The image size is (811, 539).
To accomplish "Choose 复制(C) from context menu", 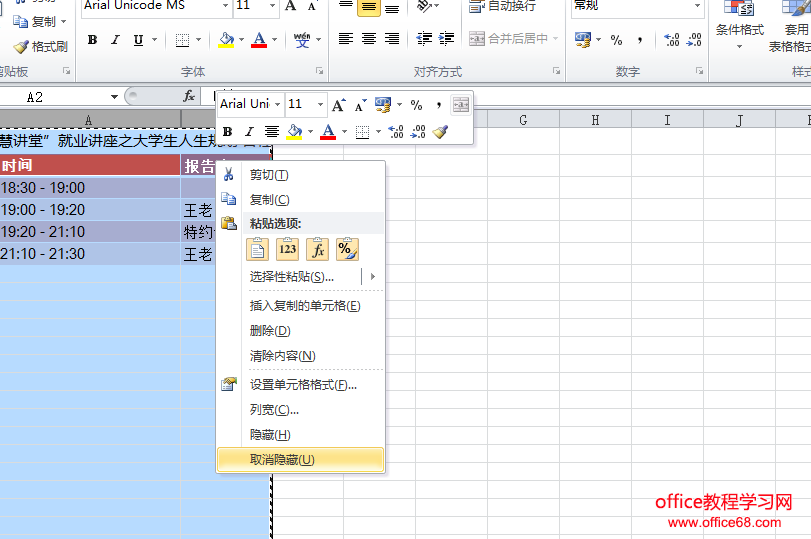I will (301, 200).
